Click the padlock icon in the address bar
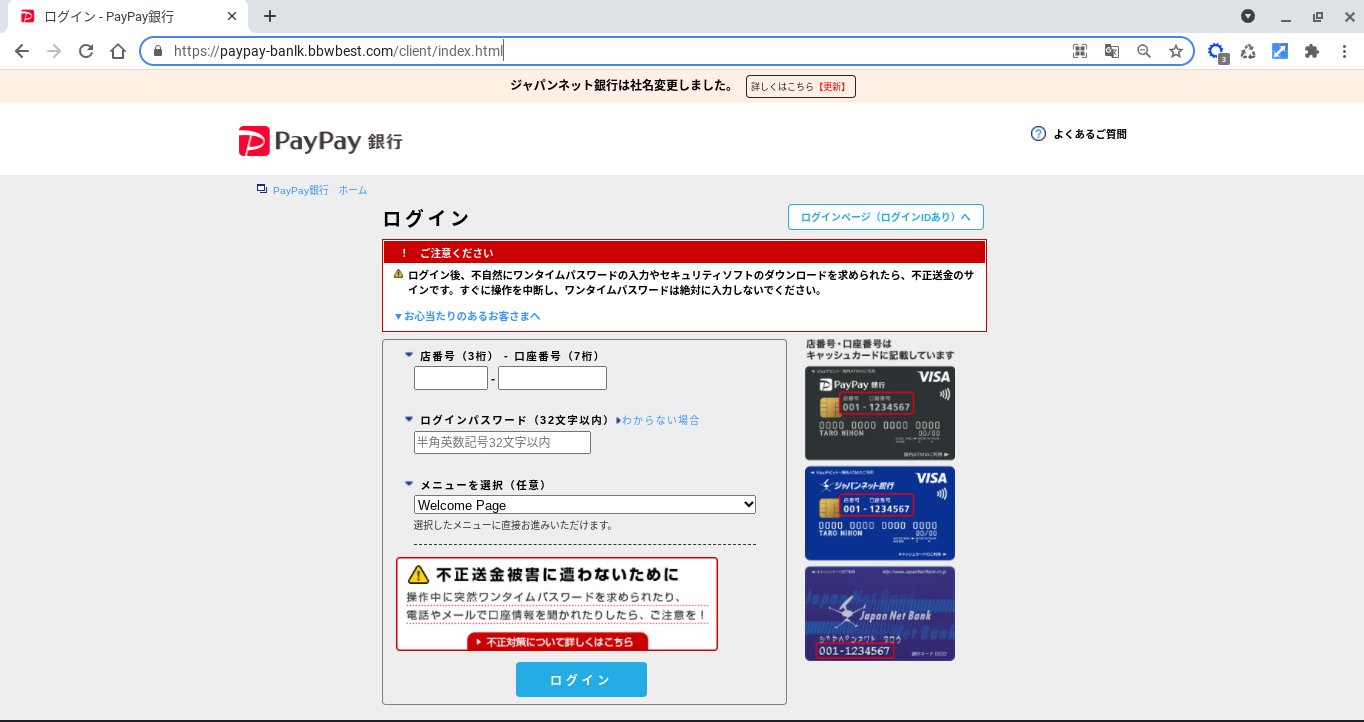The width and height of the screenshot is (1364, 722). pyautogui.click(x=160, y=50)
